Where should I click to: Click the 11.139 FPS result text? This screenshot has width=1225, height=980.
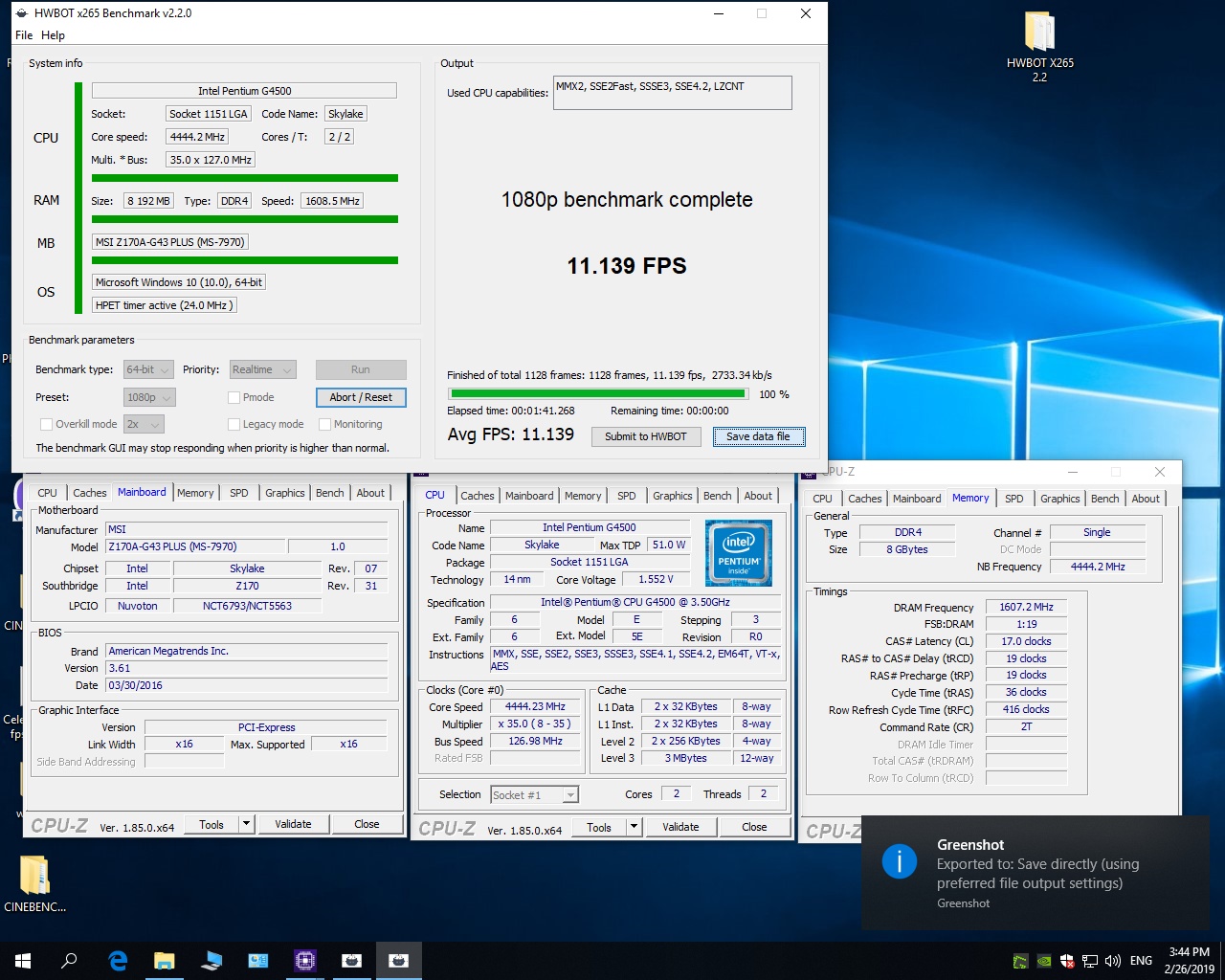(x=627, y=266)
